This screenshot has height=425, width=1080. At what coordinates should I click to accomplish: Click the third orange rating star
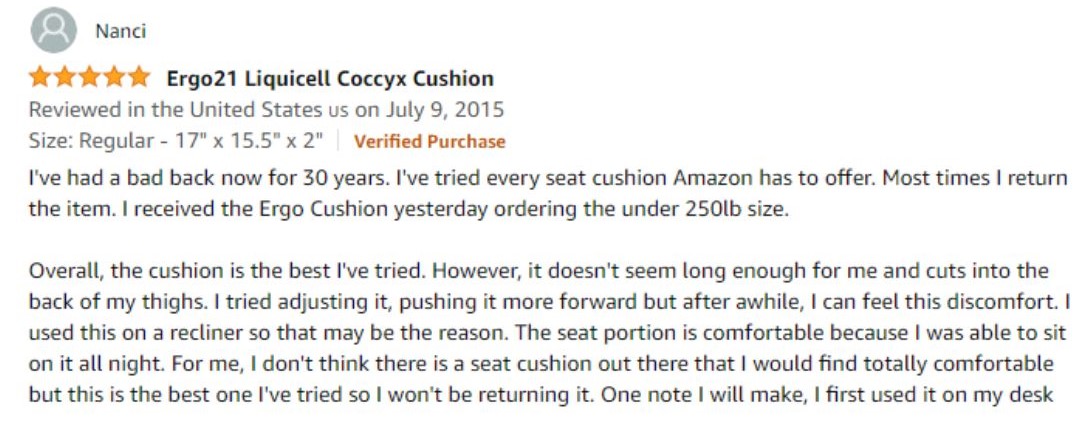click(x=90, y=76)
